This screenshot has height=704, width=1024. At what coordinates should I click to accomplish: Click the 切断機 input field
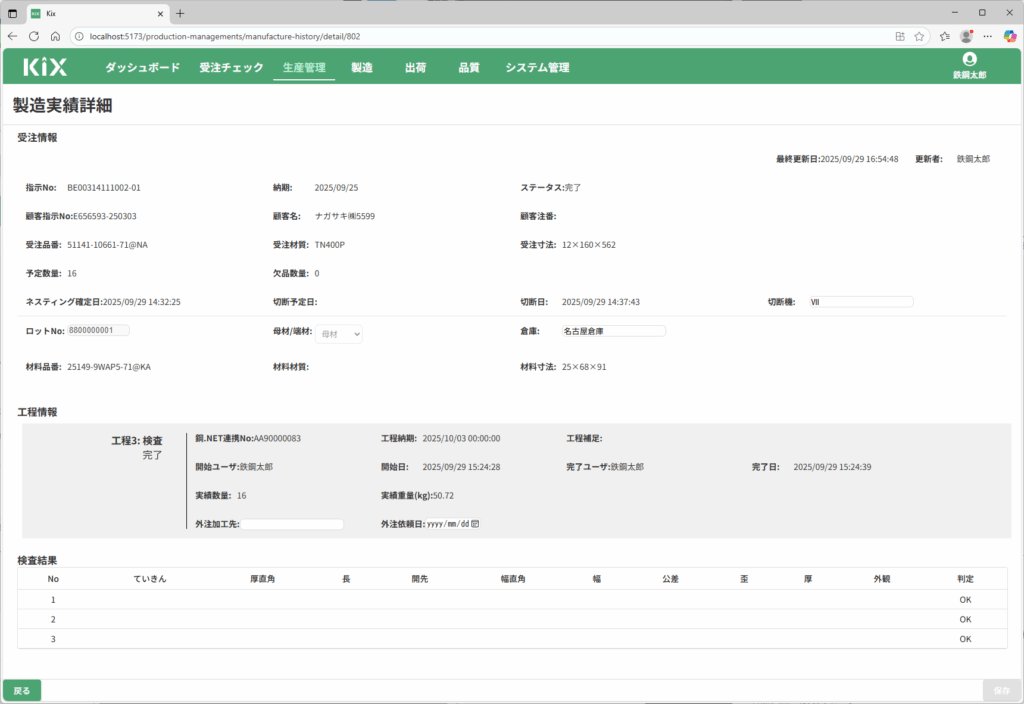(x=860, y=302)
